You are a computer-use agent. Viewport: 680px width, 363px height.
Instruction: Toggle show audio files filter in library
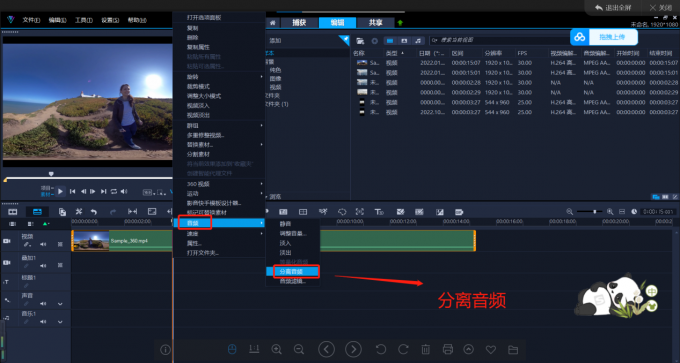click(x=418, y=41)
